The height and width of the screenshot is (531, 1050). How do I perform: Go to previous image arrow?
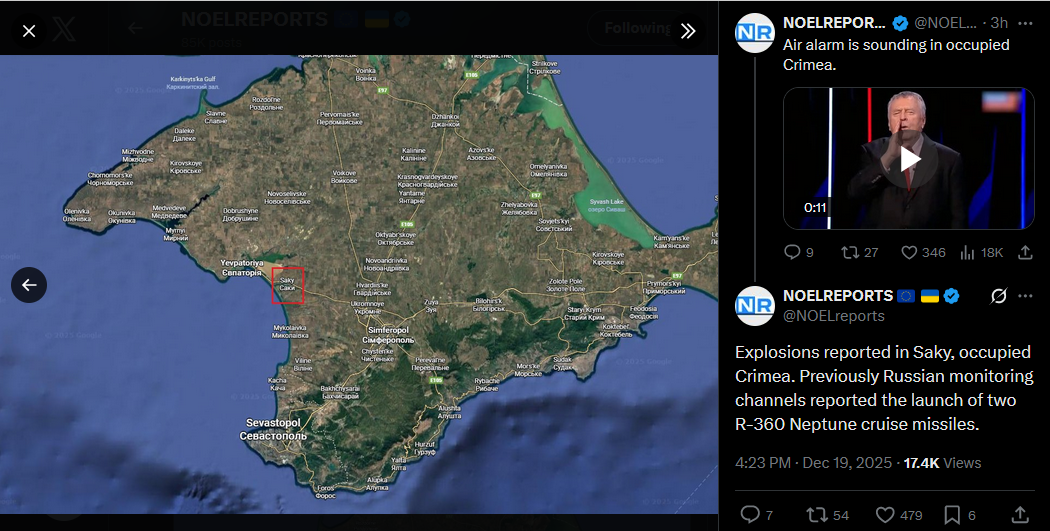(29, 285)
